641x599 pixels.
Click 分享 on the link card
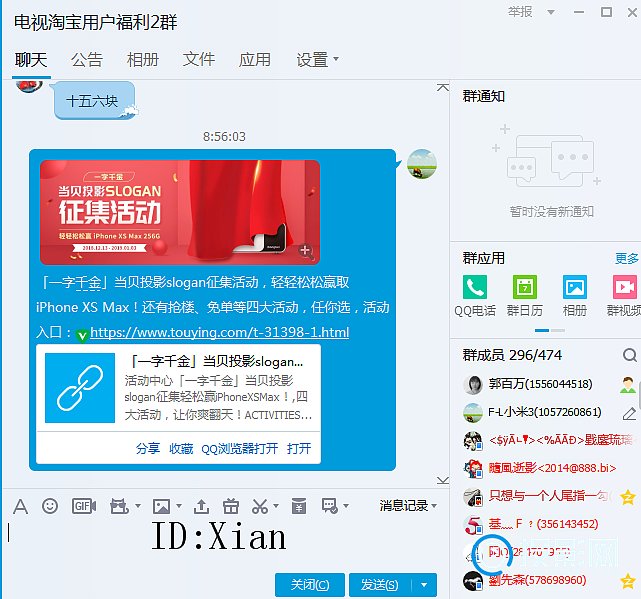click(x=148, y=448)
